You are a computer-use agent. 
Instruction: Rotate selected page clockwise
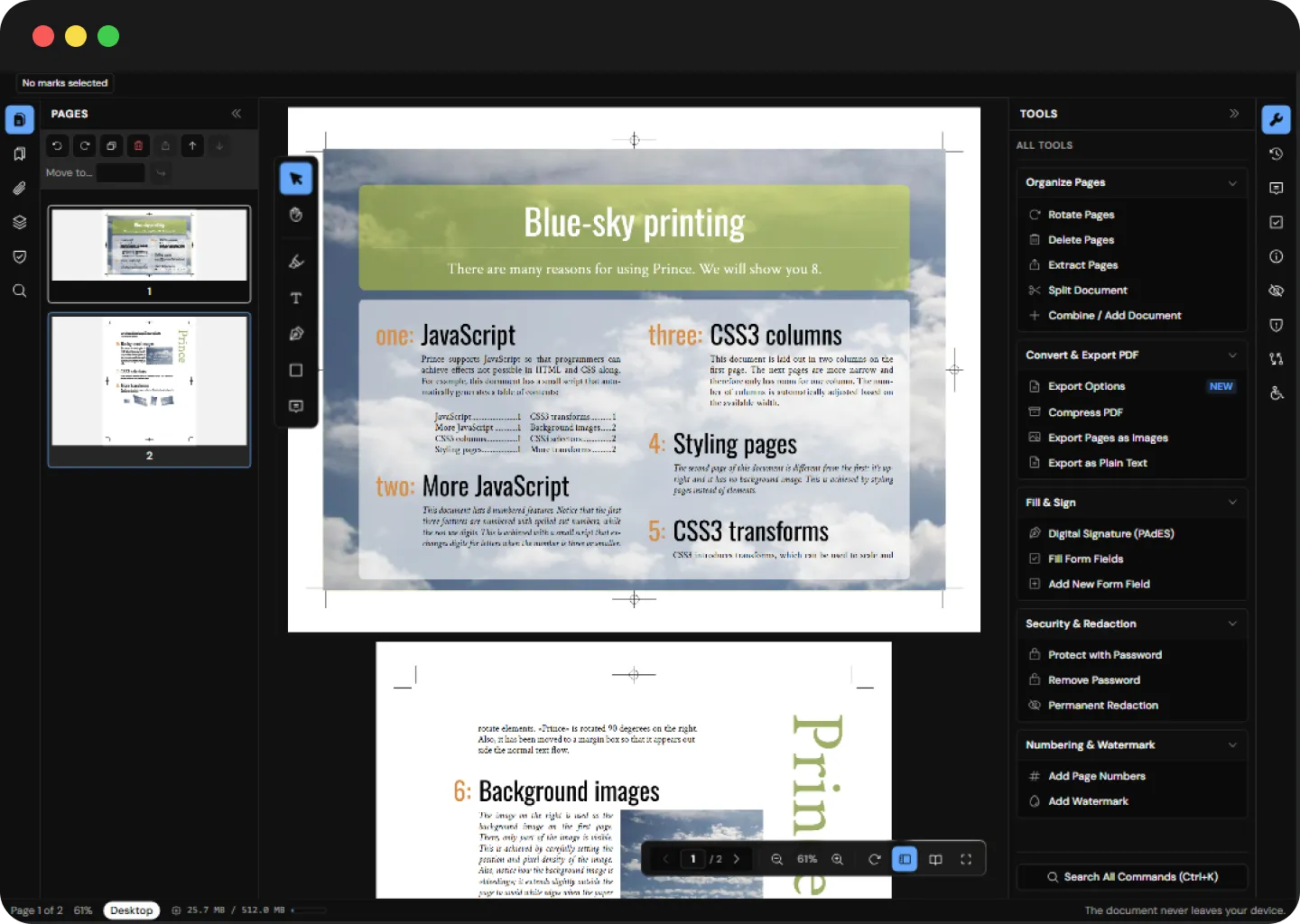click(x=84, y=145)
